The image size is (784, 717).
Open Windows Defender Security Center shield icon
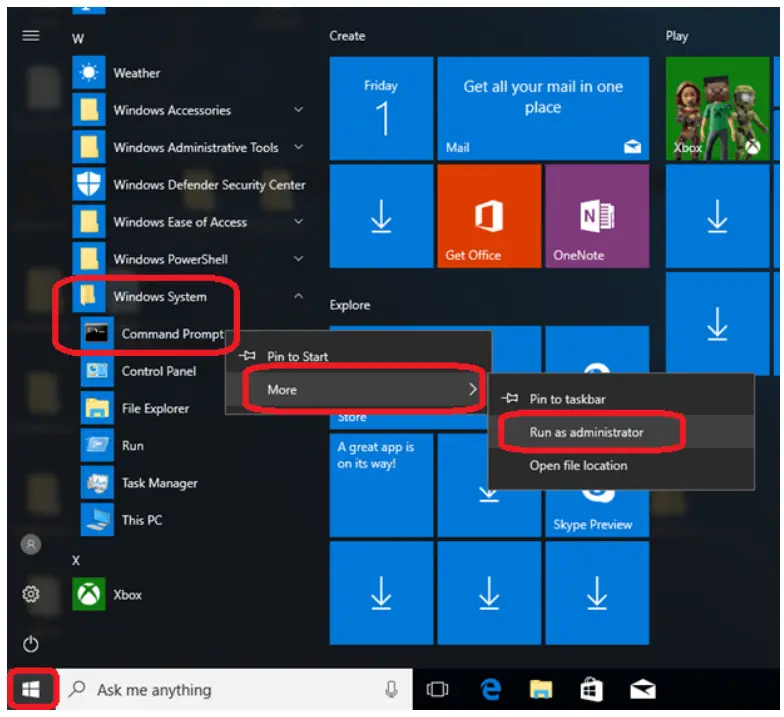coord(88,184)
